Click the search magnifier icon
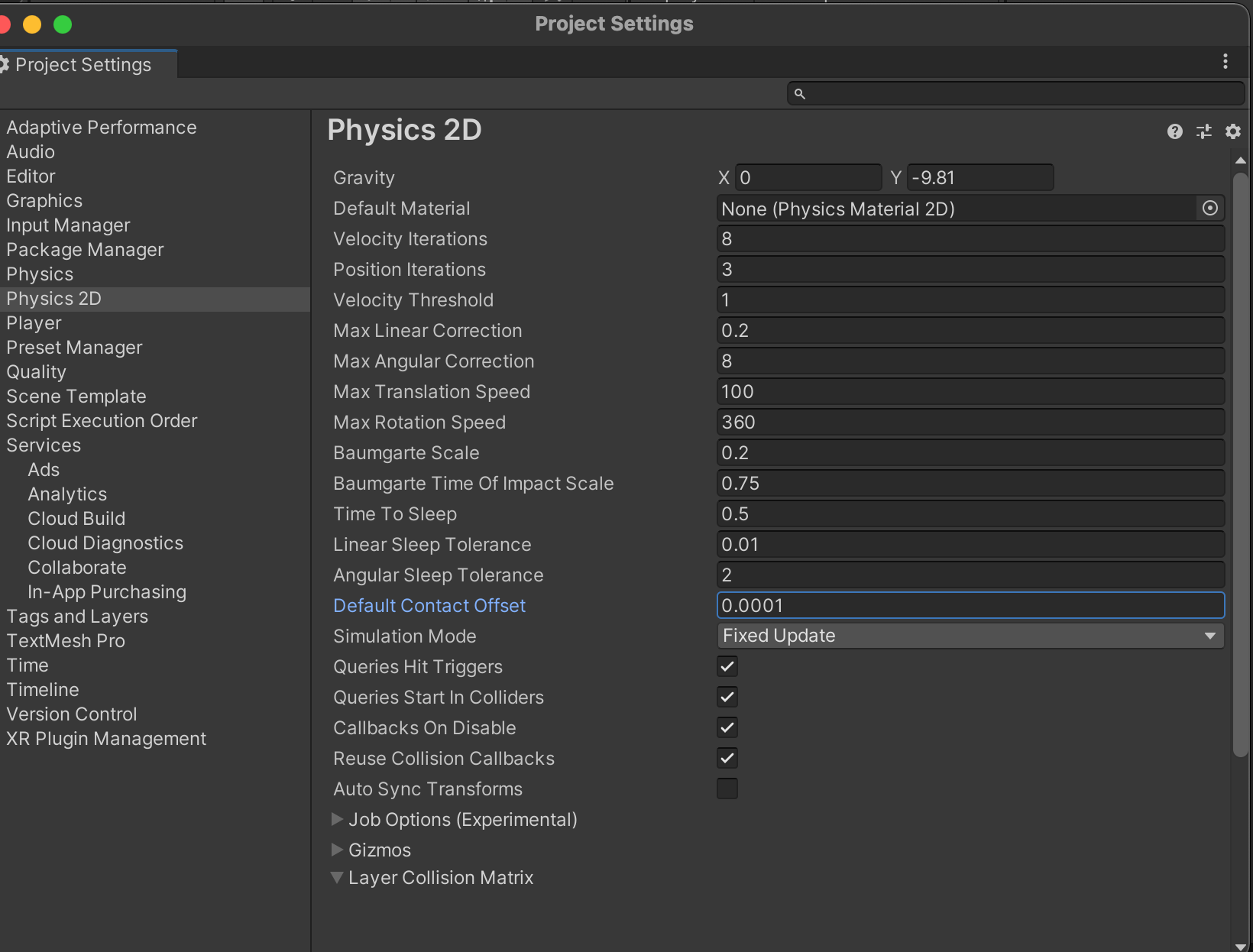The width and height of the screenshot is (1253, 952). tap(800, 94)
